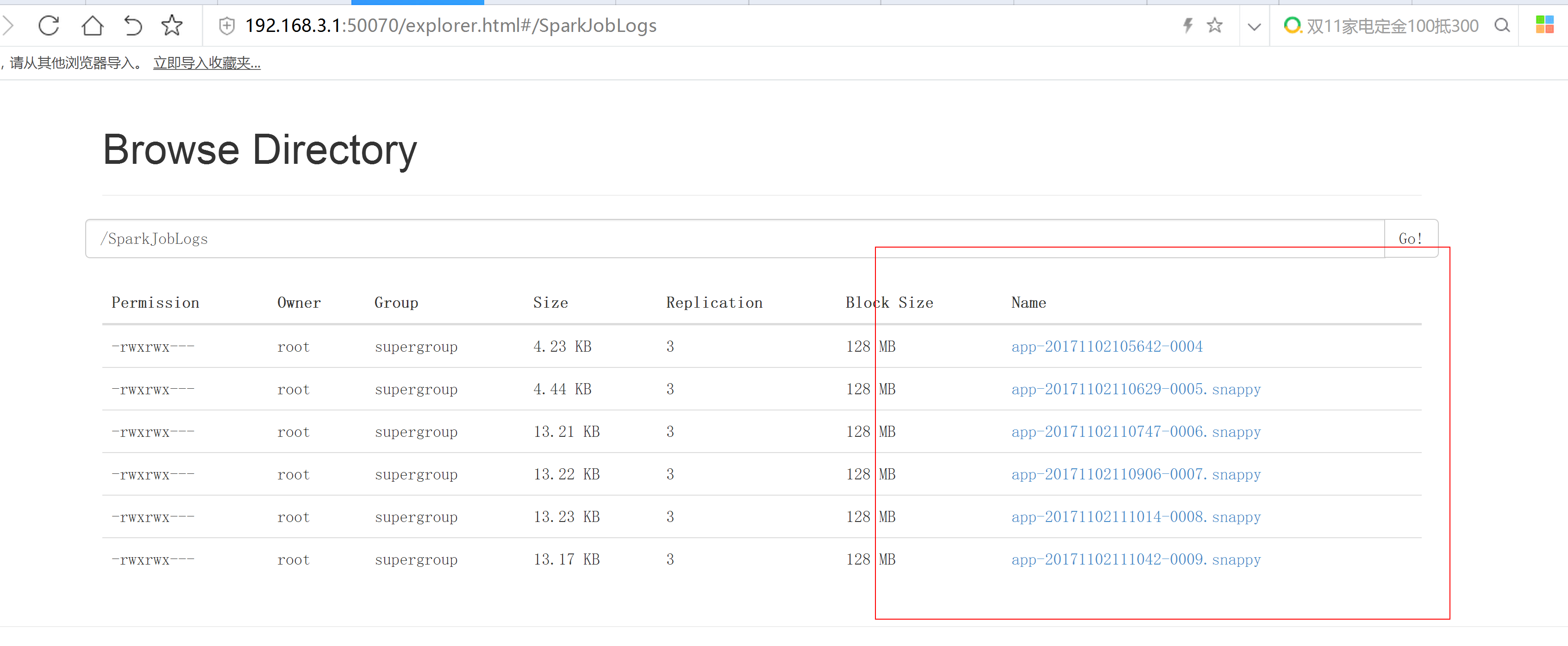Click the search magnifier icon

tap(1502, 25)
